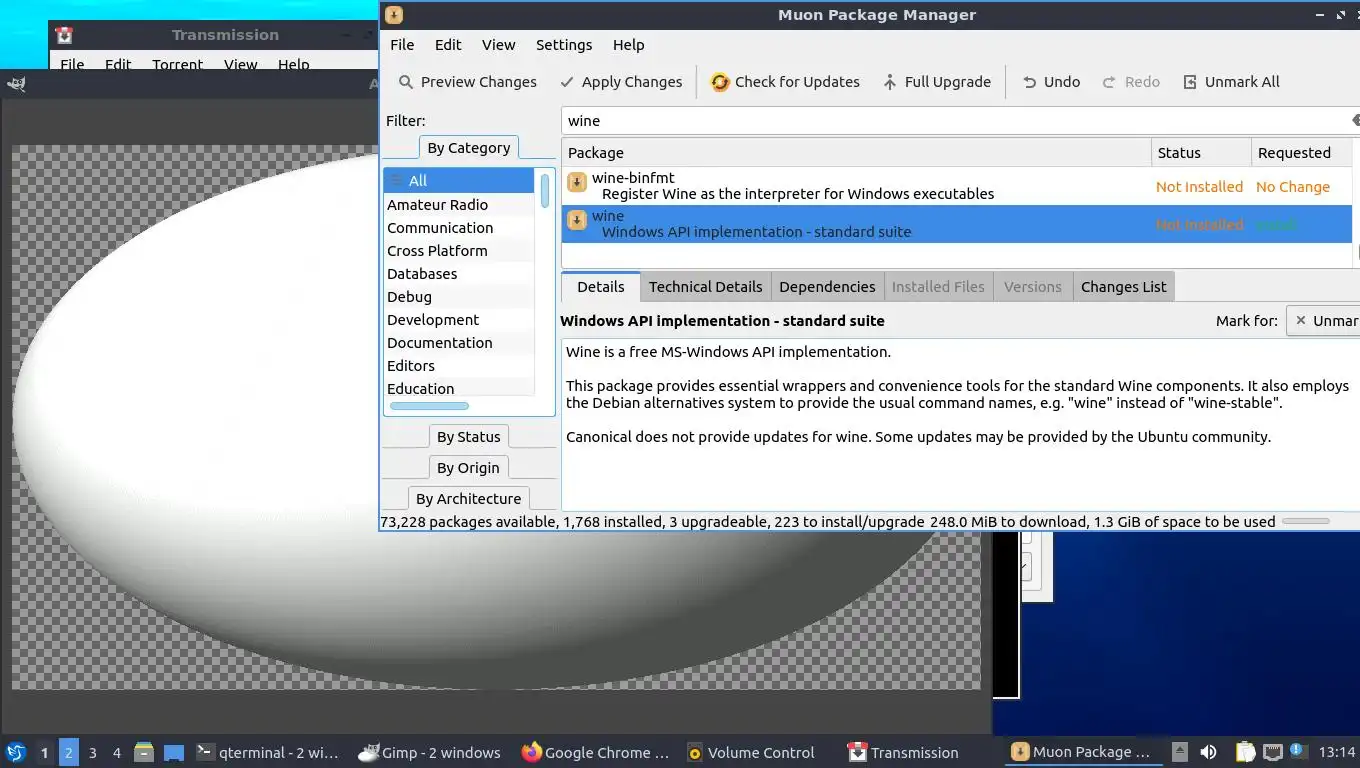Click the wine filter search field

(x=955, y=121)
